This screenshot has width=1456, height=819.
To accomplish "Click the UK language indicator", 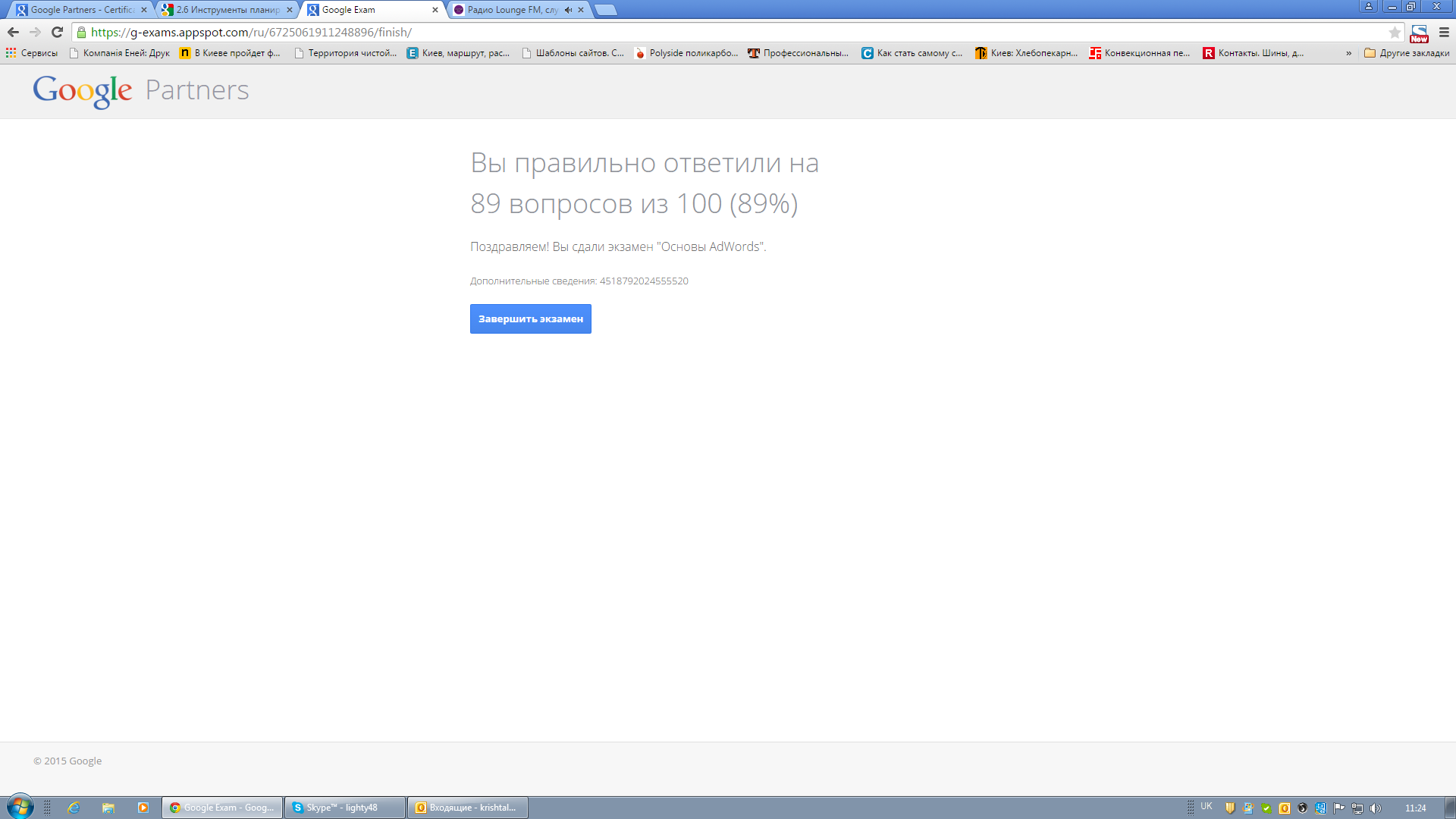I will [1207, 807].
